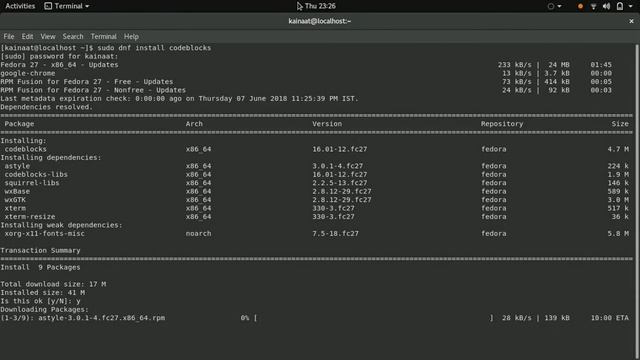Click the 'Package' column header

click(x=19, y=124)
